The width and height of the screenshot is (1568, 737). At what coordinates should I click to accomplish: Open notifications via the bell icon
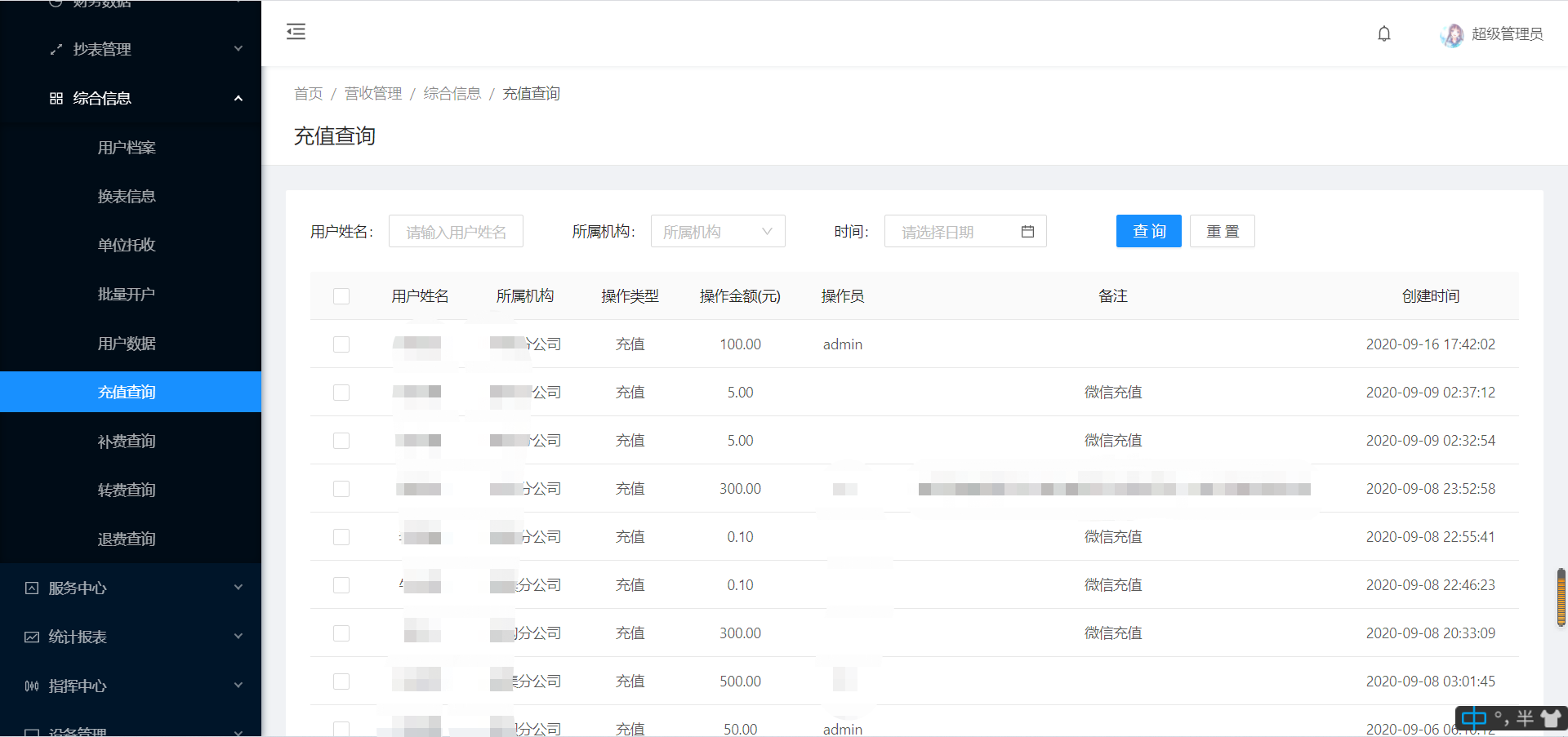(1384, 33)
